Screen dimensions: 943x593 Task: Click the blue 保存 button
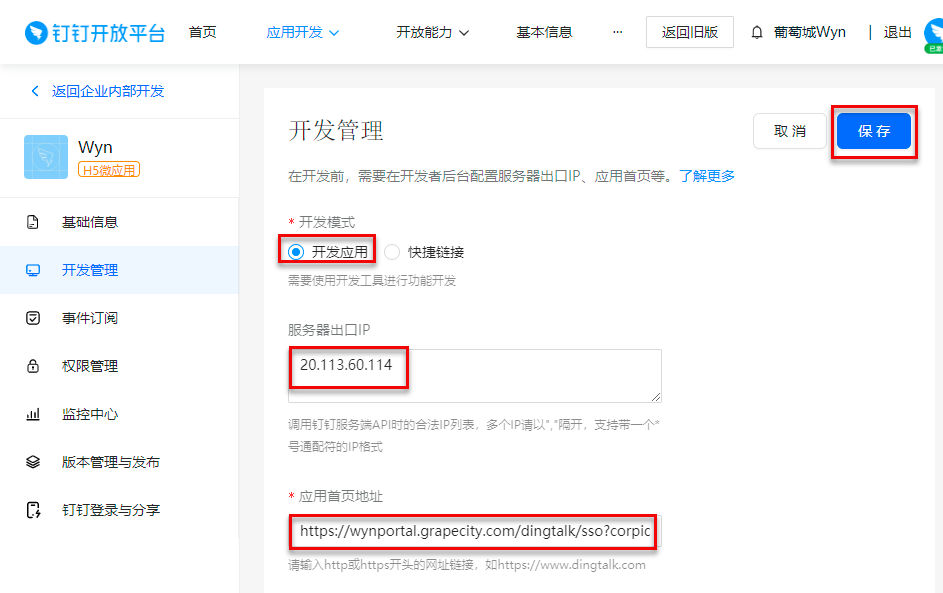[x=873, y=131]
